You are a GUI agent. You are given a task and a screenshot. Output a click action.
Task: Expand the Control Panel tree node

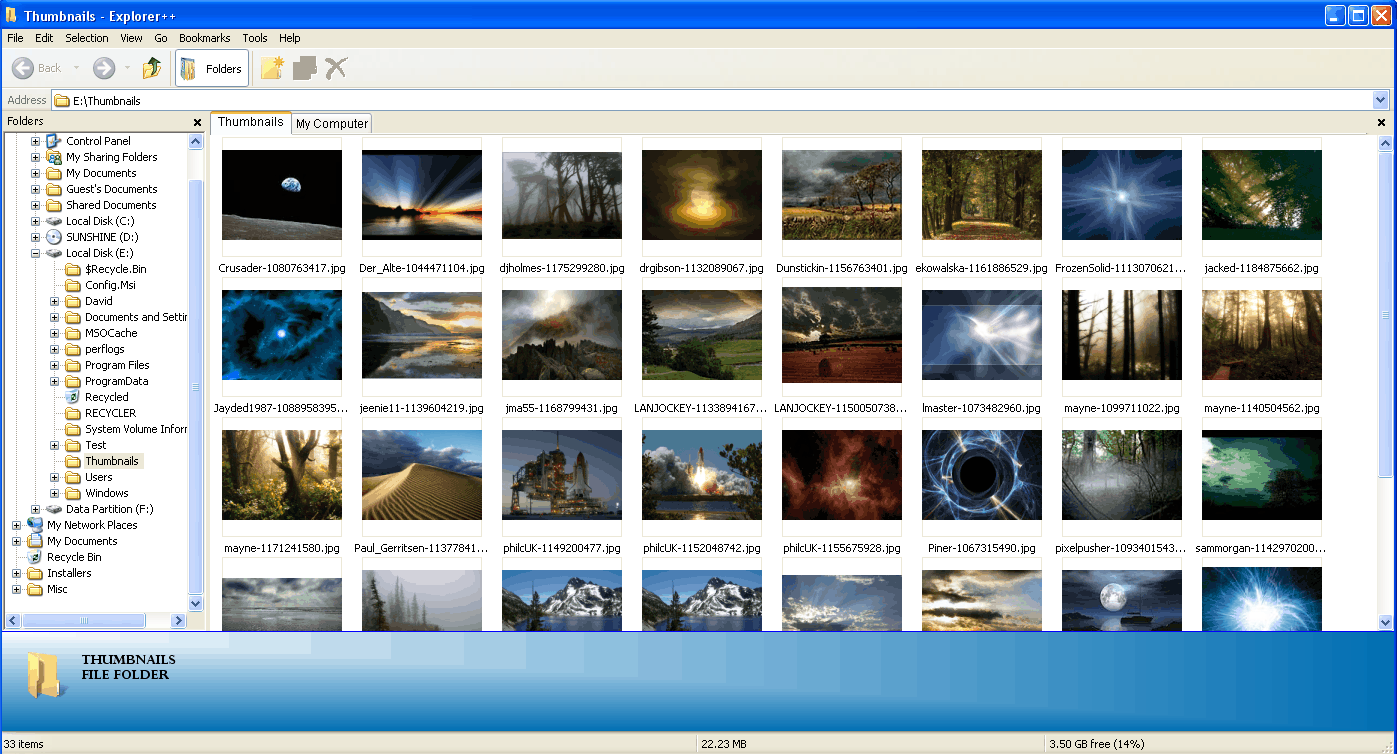point(36,141)
